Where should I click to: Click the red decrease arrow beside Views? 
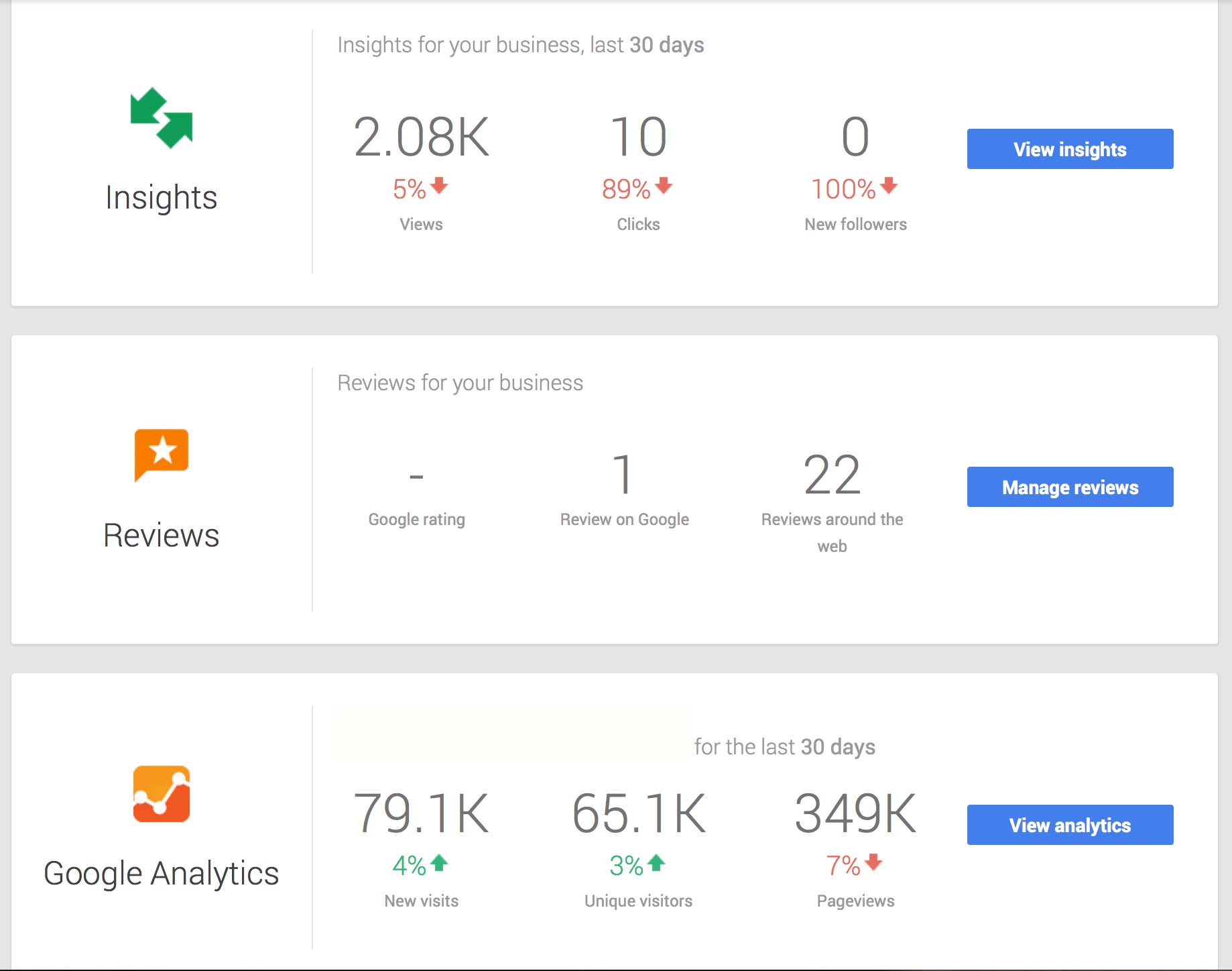tap(440, 188)
